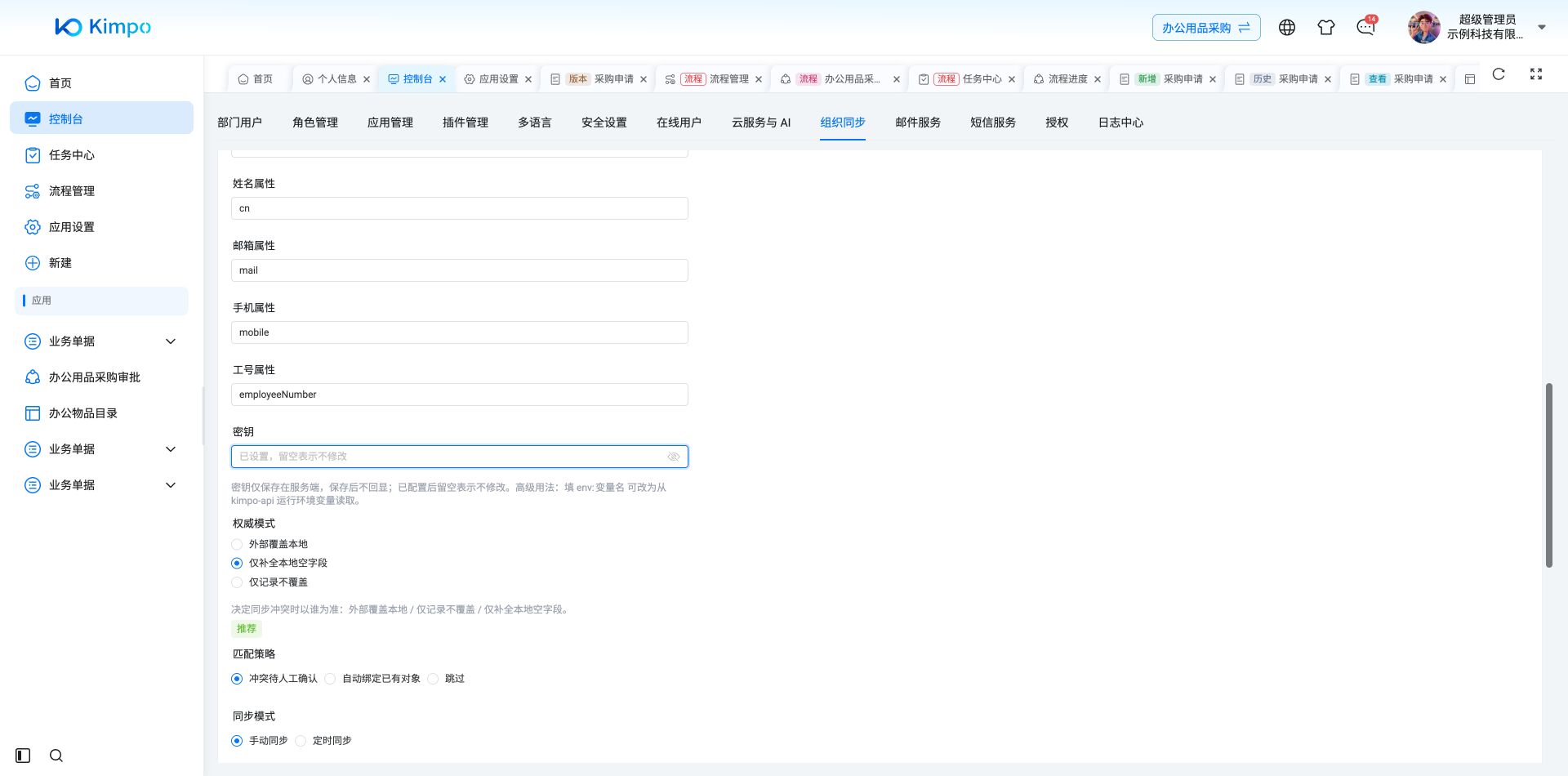The image size is (1568, 776).
Task: Open 流程管理 in the sidebar
Action: (x=101, y=190)
